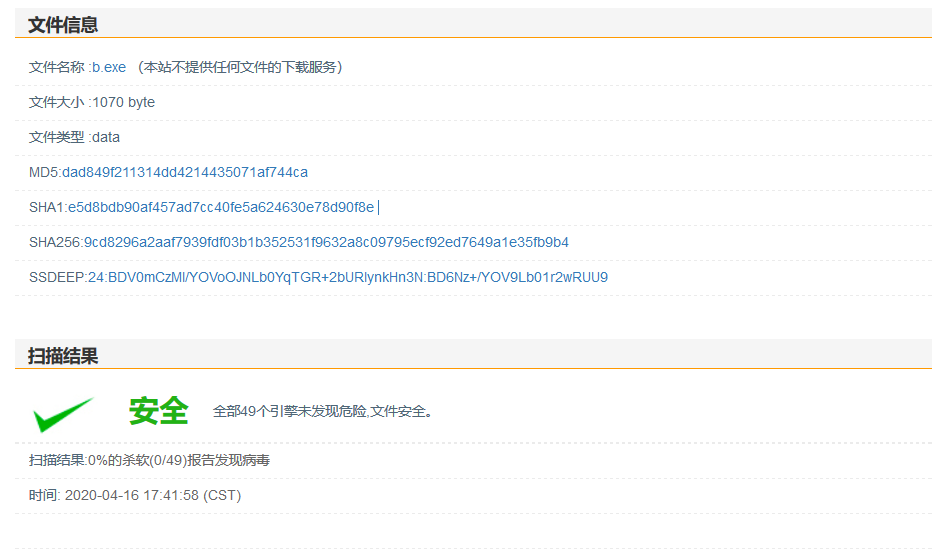Click the 扫描结果 section heading
Screen dimensions: 952x551
click(63, 356)
